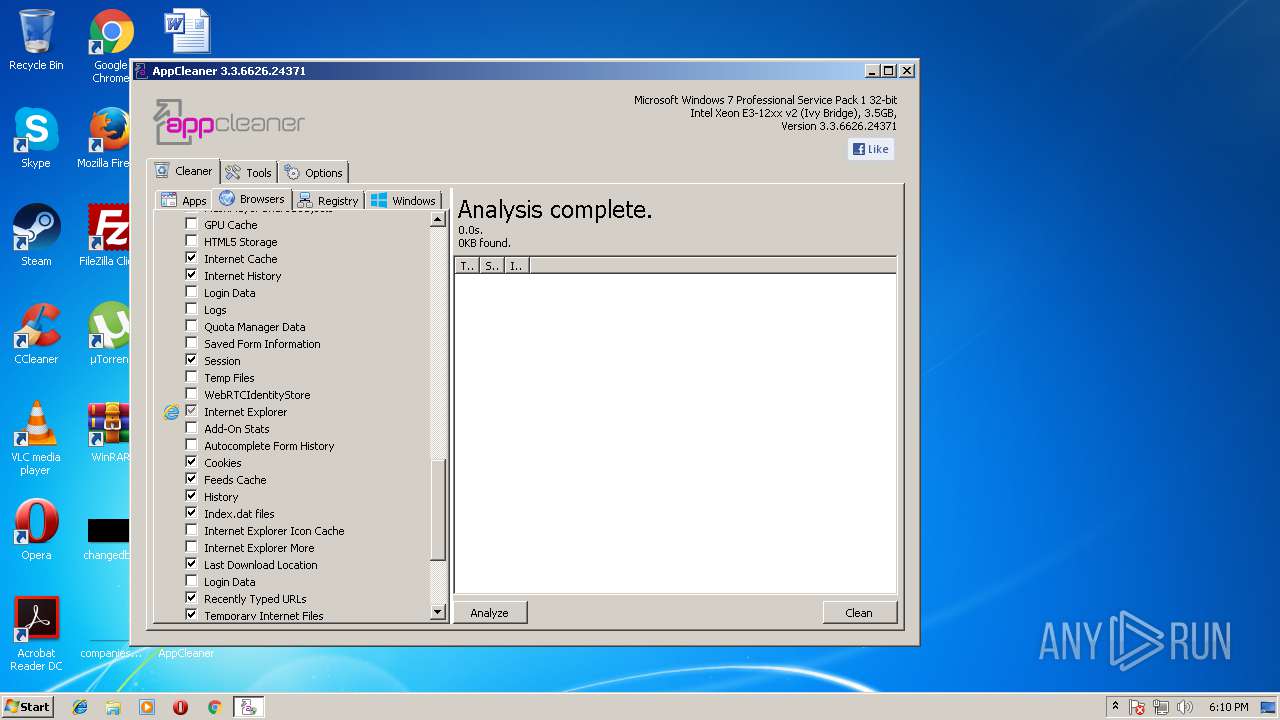Open the Tools tab
Image resolution: width=1280 pixels, height=720 pixels.
click(x=248, y=173)
